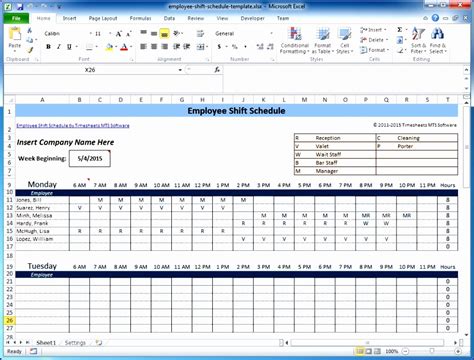Open the Sort & Filter menu
474x360 pixels.
pyautogui.click(x=418, y=40)
